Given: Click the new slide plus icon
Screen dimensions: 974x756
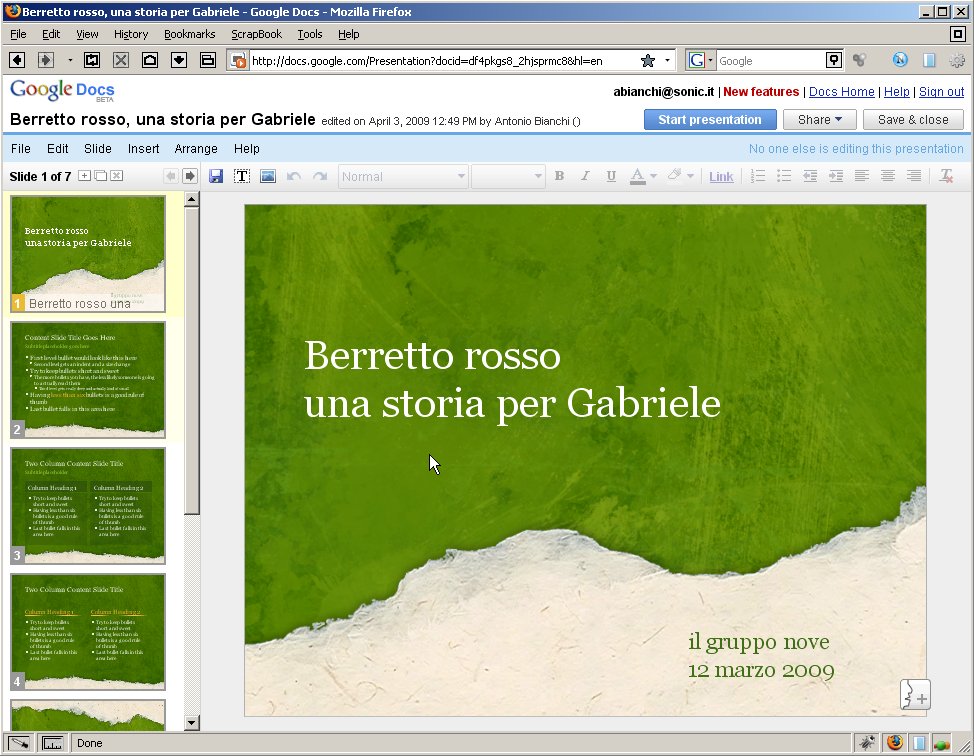Looking at the screenshot, I should [x=84, y=176].
